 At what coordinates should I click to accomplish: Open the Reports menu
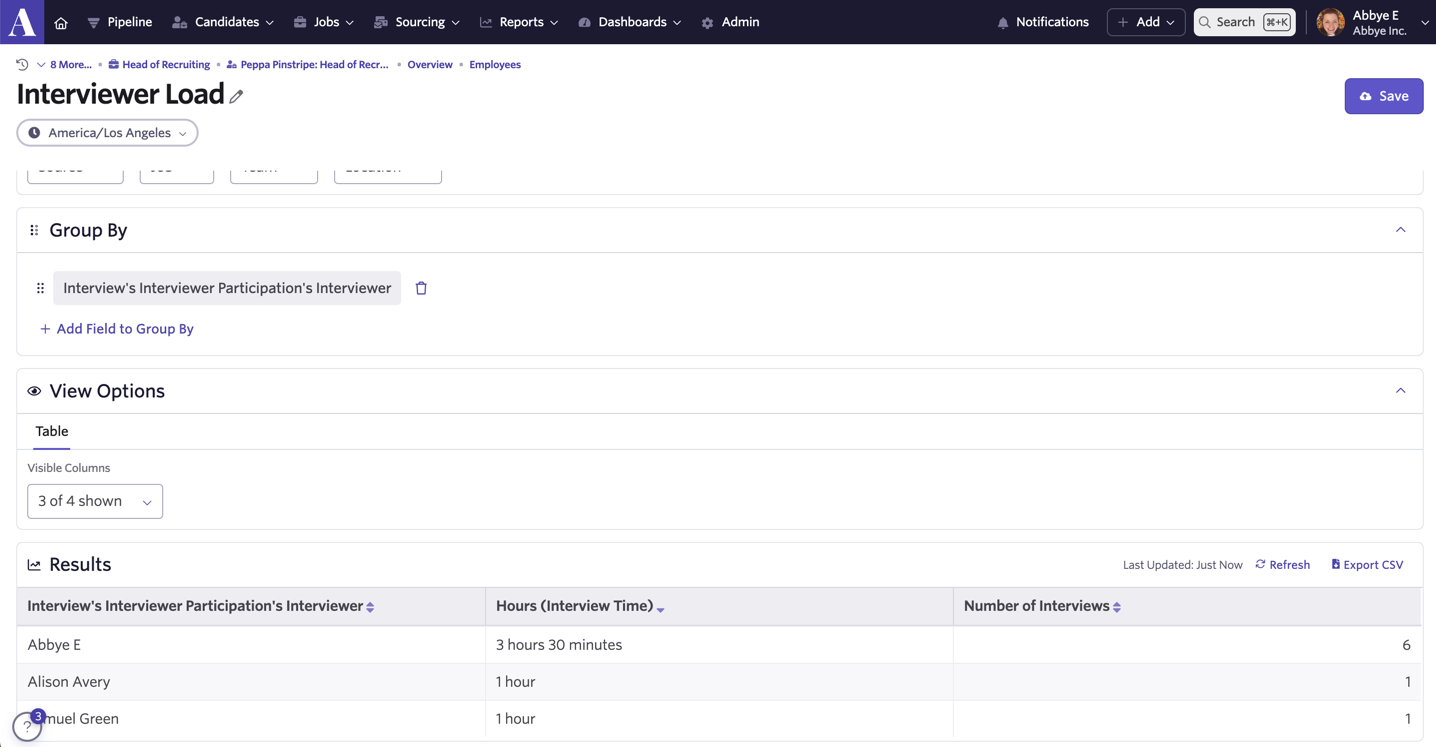coord(519,22)
